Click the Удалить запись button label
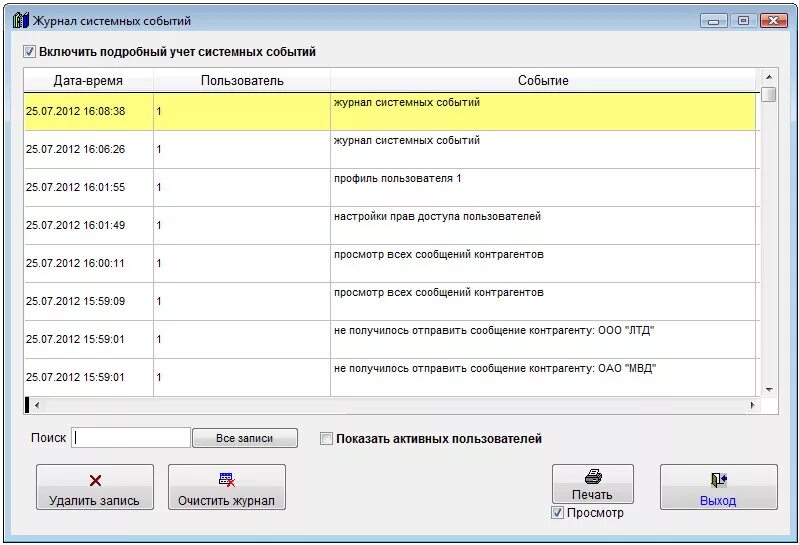This screenshot has height=545, width=799. [x=94, y=501]
